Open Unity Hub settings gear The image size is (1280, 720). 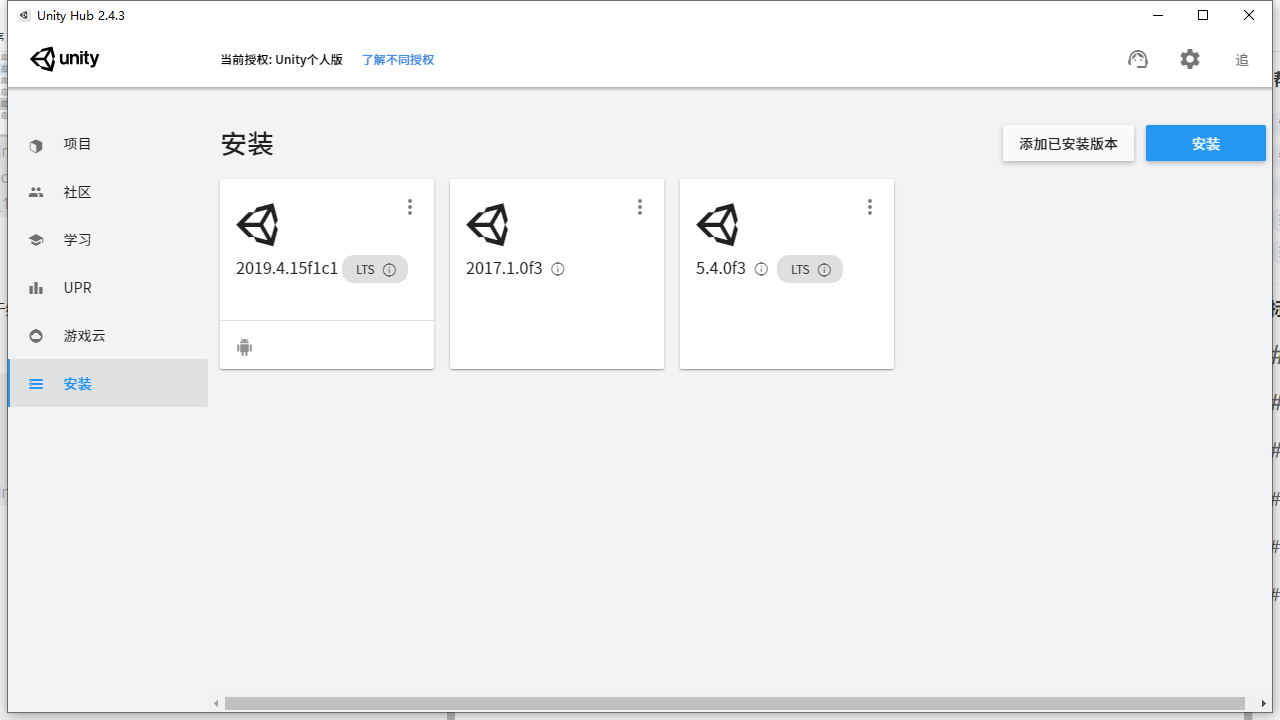(1189, 59)
